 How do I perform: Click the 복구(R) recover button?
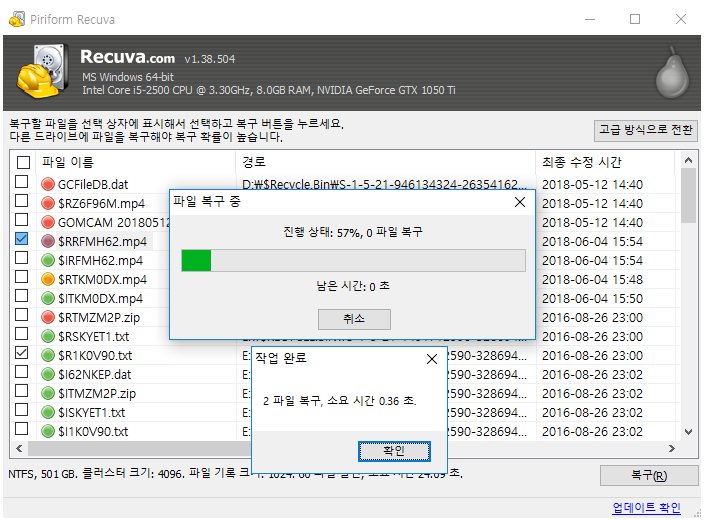click(649, 476)
